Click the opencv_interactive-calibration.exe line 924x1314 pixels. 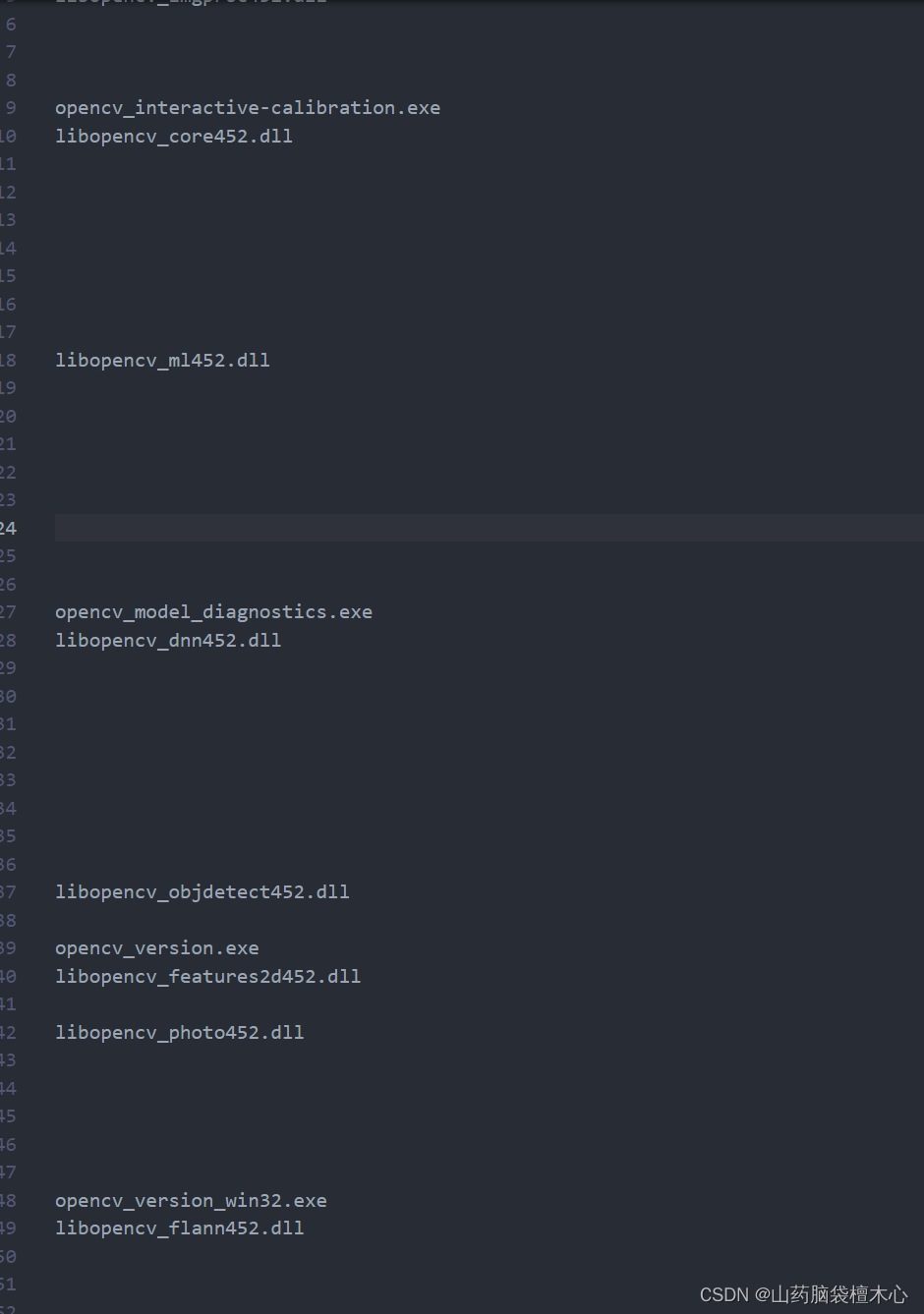click(247, 108)
